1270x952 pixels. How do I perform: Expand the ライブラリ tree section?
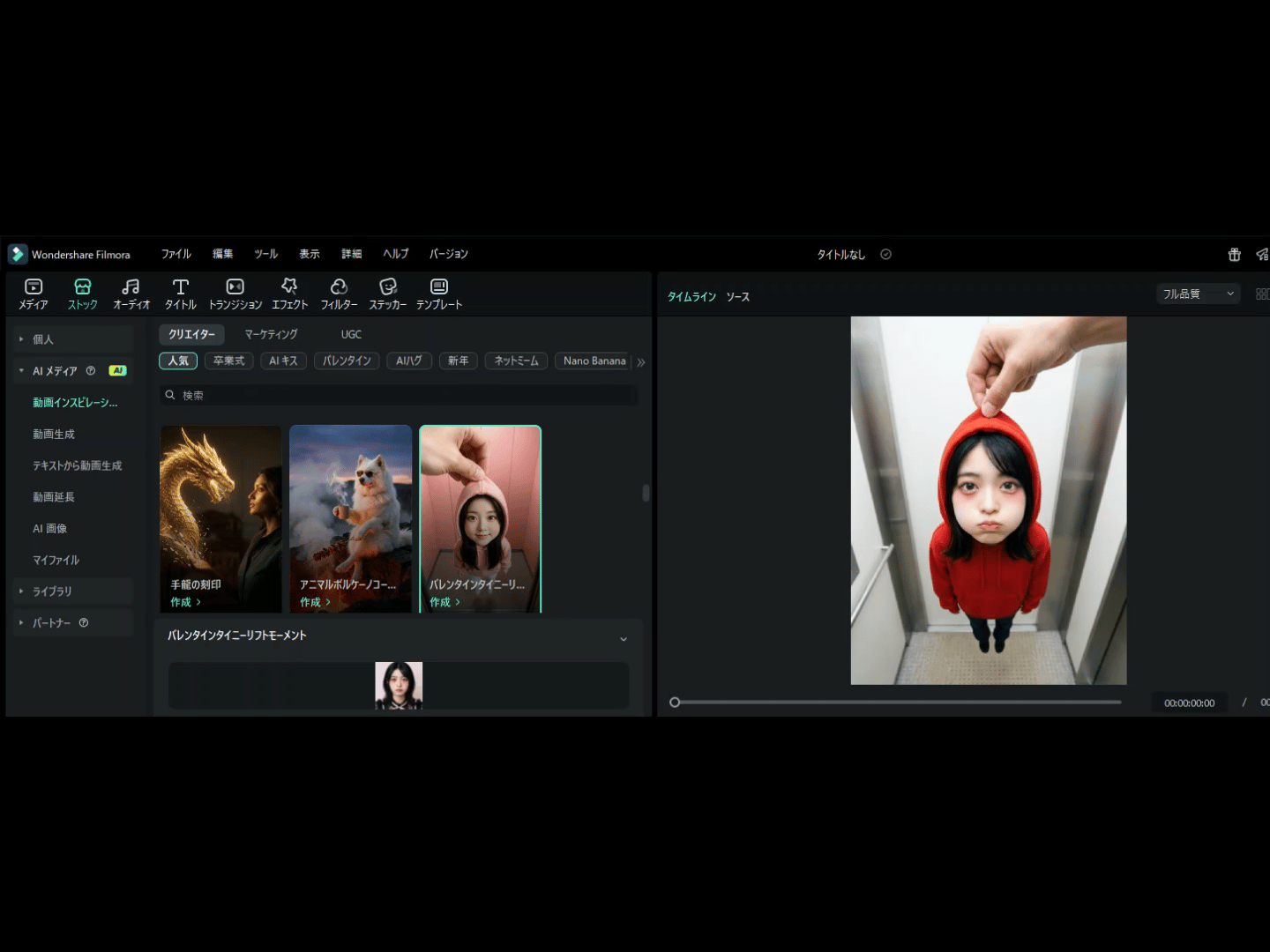[52, 591]
